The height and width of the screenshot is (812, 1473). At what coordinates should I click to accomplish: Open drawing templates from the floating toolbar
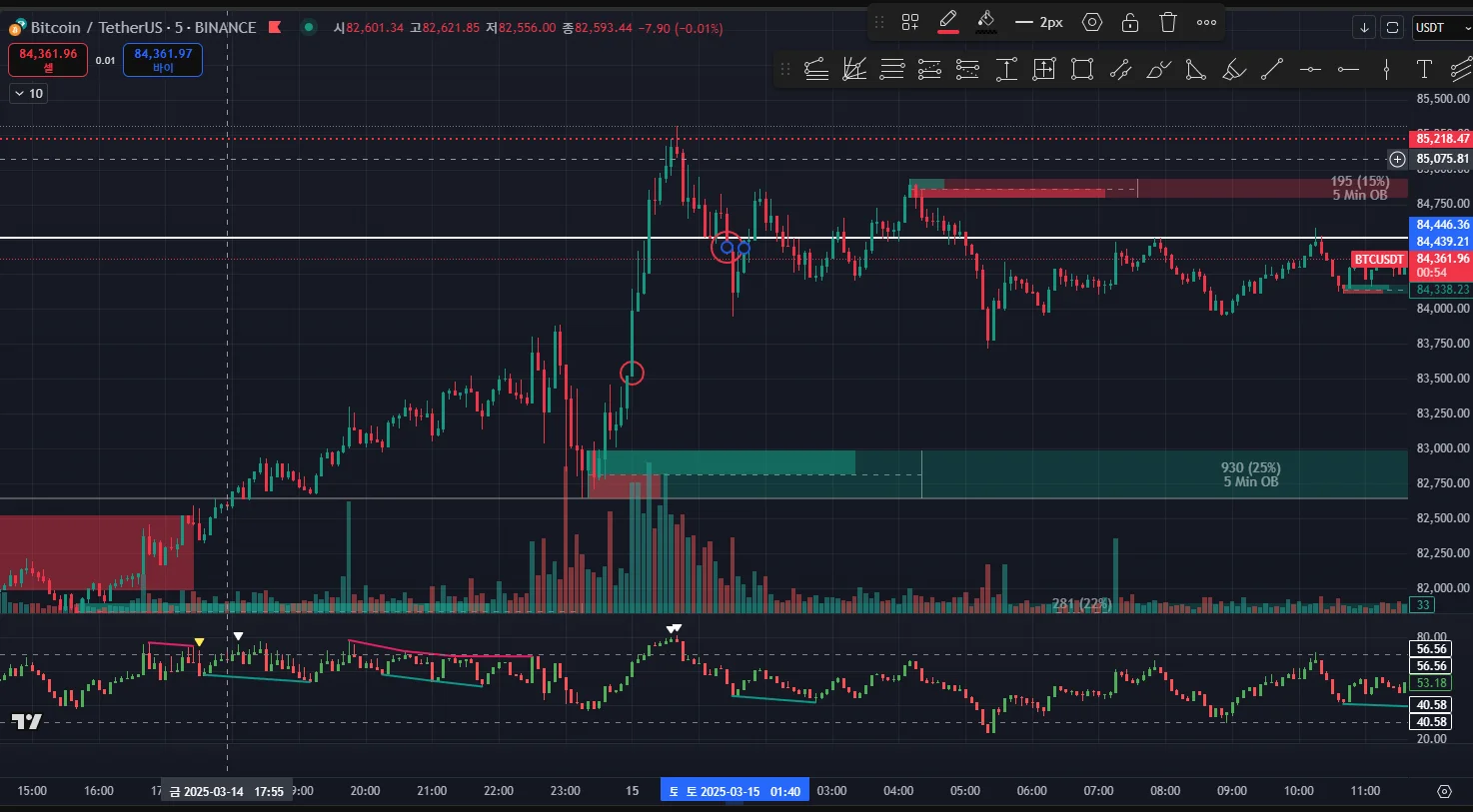coord(909,22)
